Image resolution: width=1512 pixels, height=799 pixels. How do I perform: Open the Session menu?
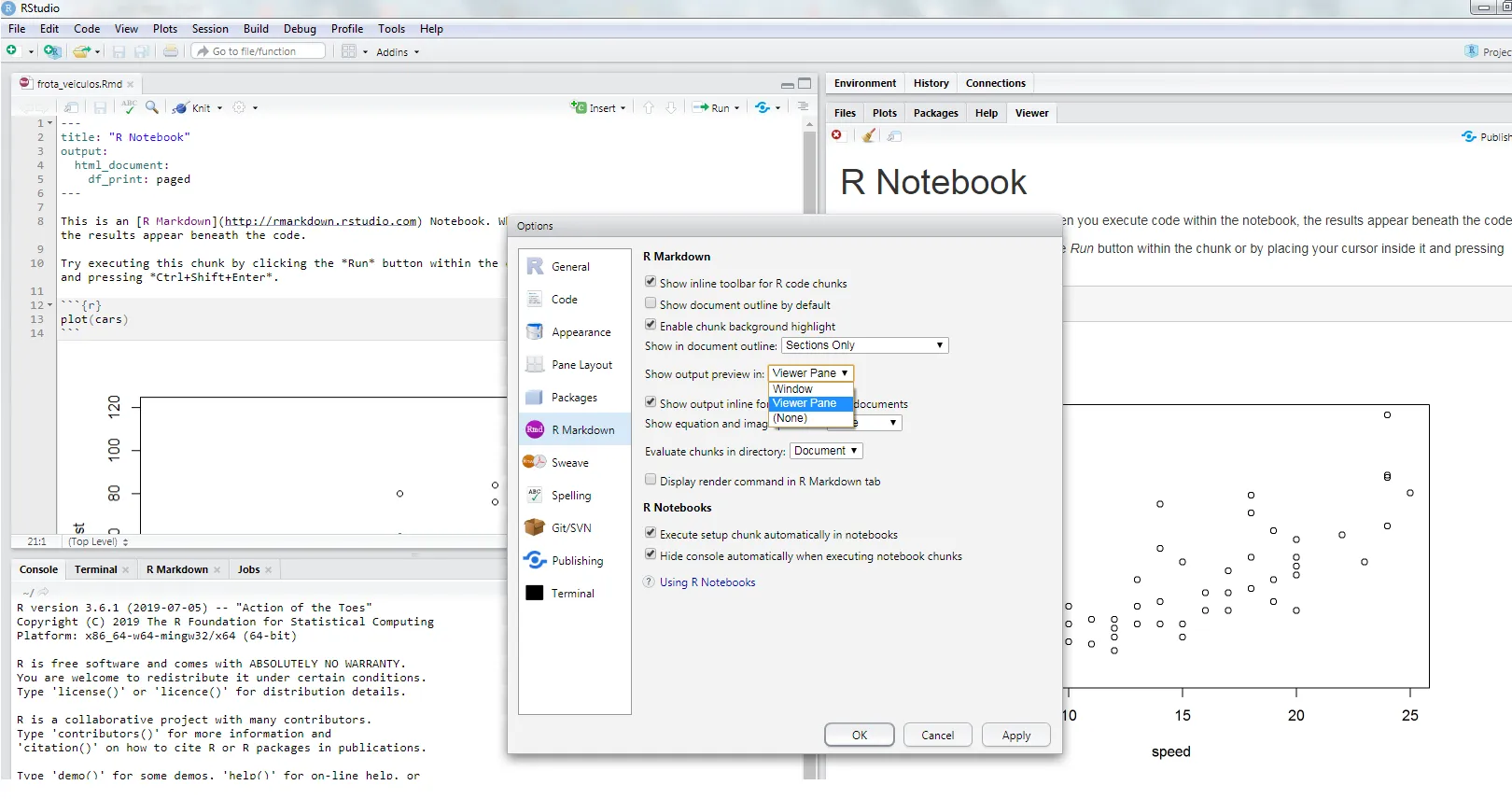coord(210,29)
